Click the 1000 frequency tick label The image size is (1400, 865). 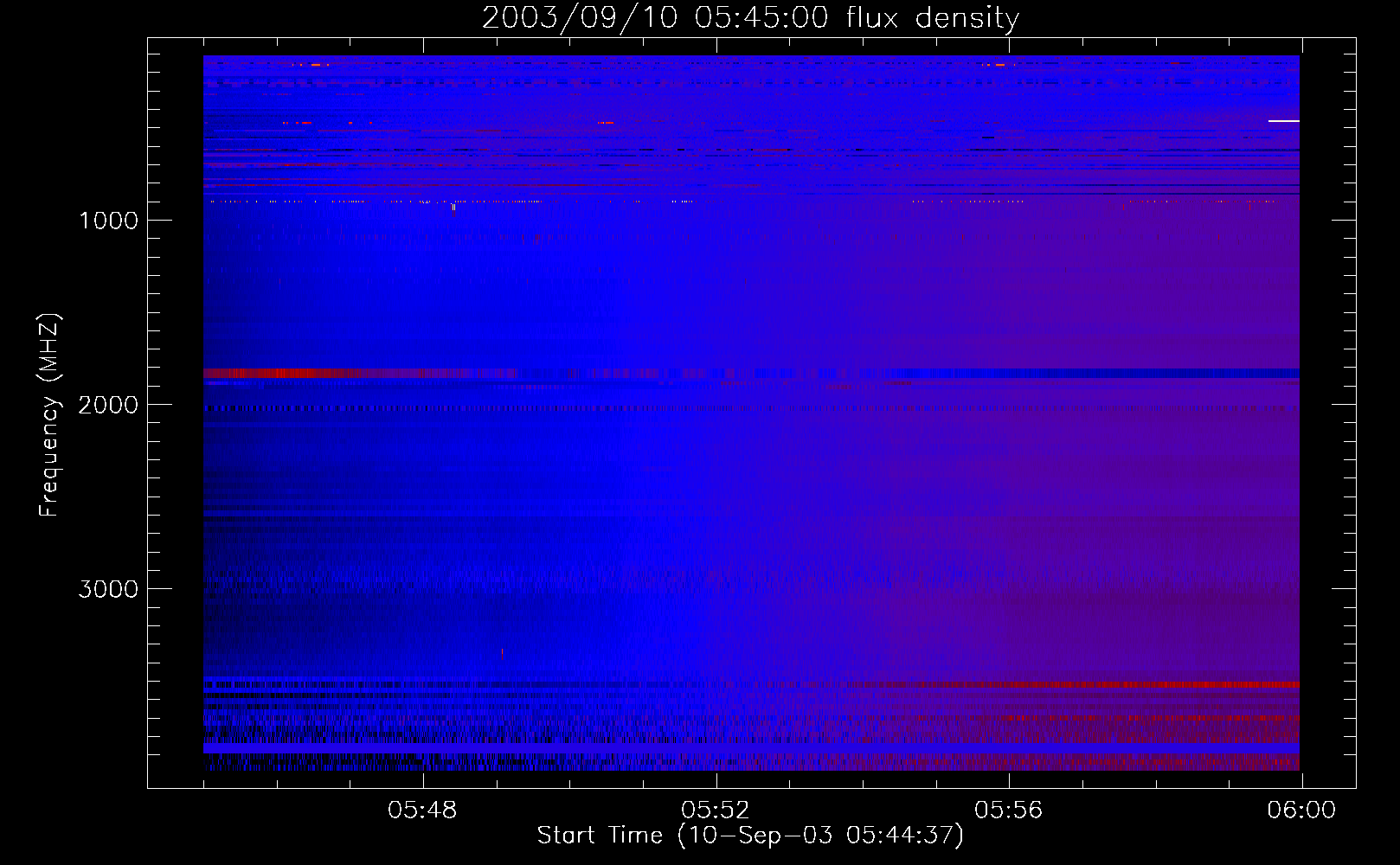click(x=108, y=221)
